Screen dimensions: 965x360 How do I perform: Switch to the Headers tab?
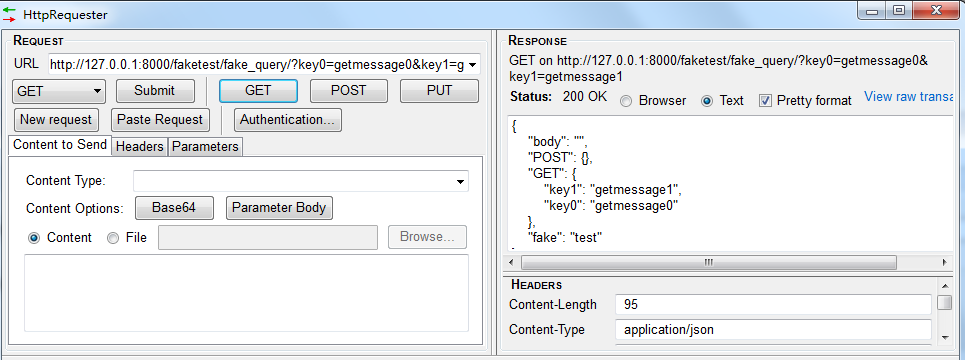click(x=140, y=146)
